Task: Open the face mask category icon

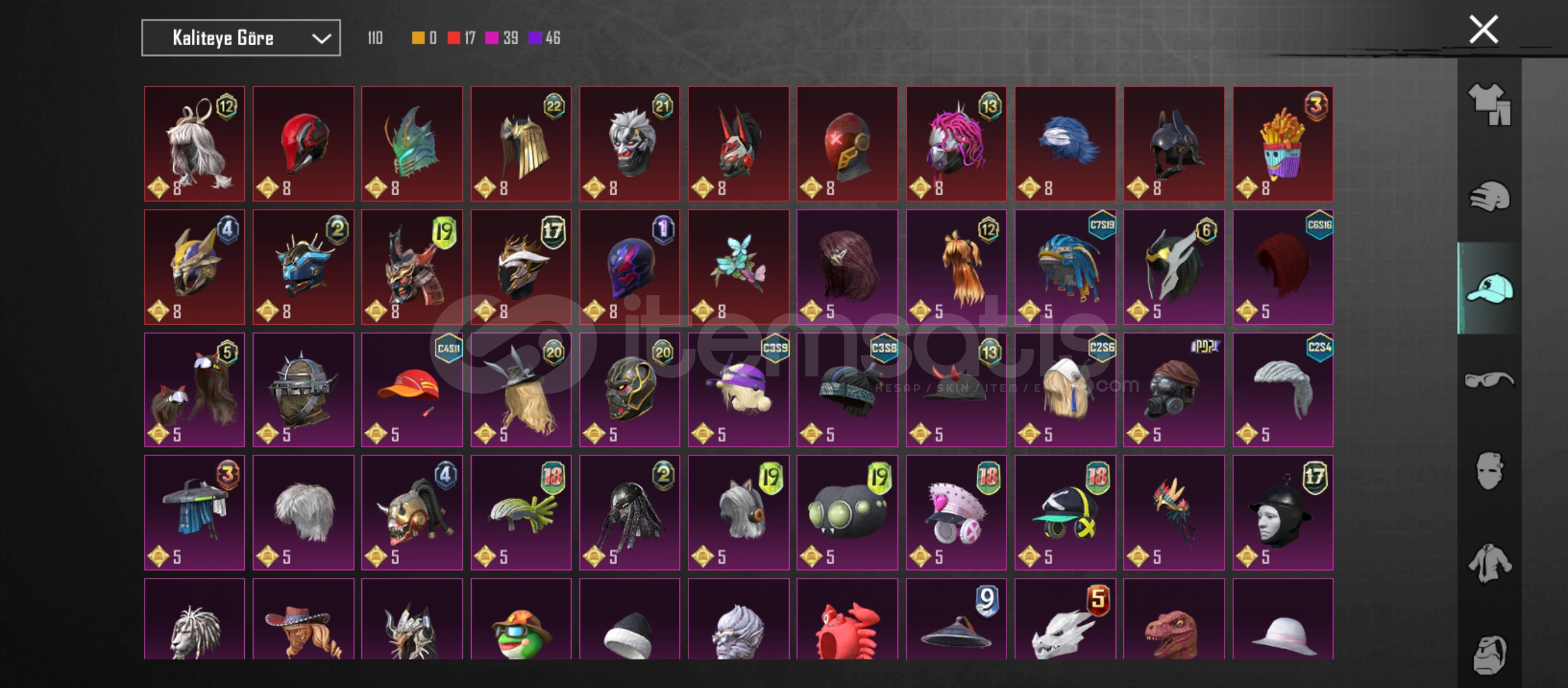Action: [1489, 471]
